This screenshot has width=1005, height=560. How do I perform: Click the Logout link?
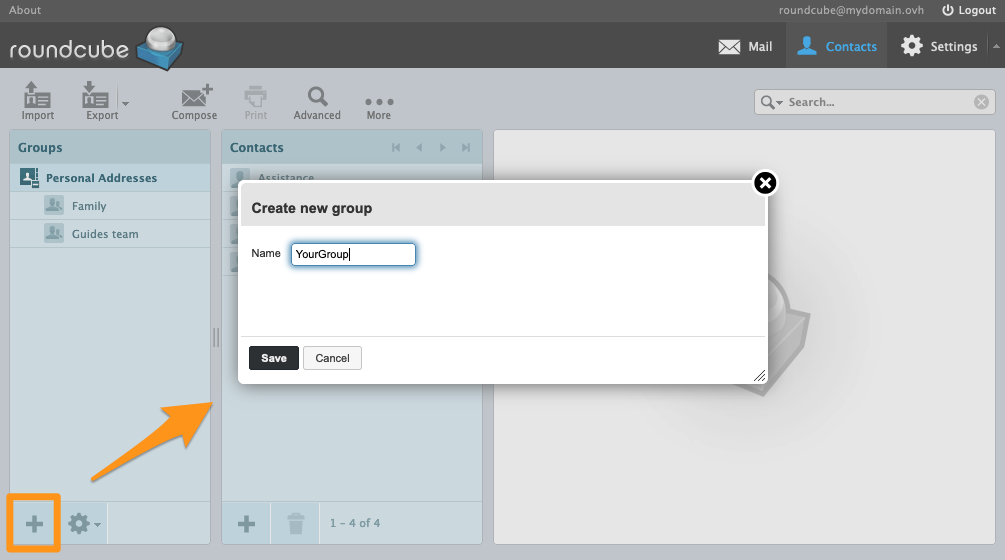pyautogui.click(x=968, y=10)
